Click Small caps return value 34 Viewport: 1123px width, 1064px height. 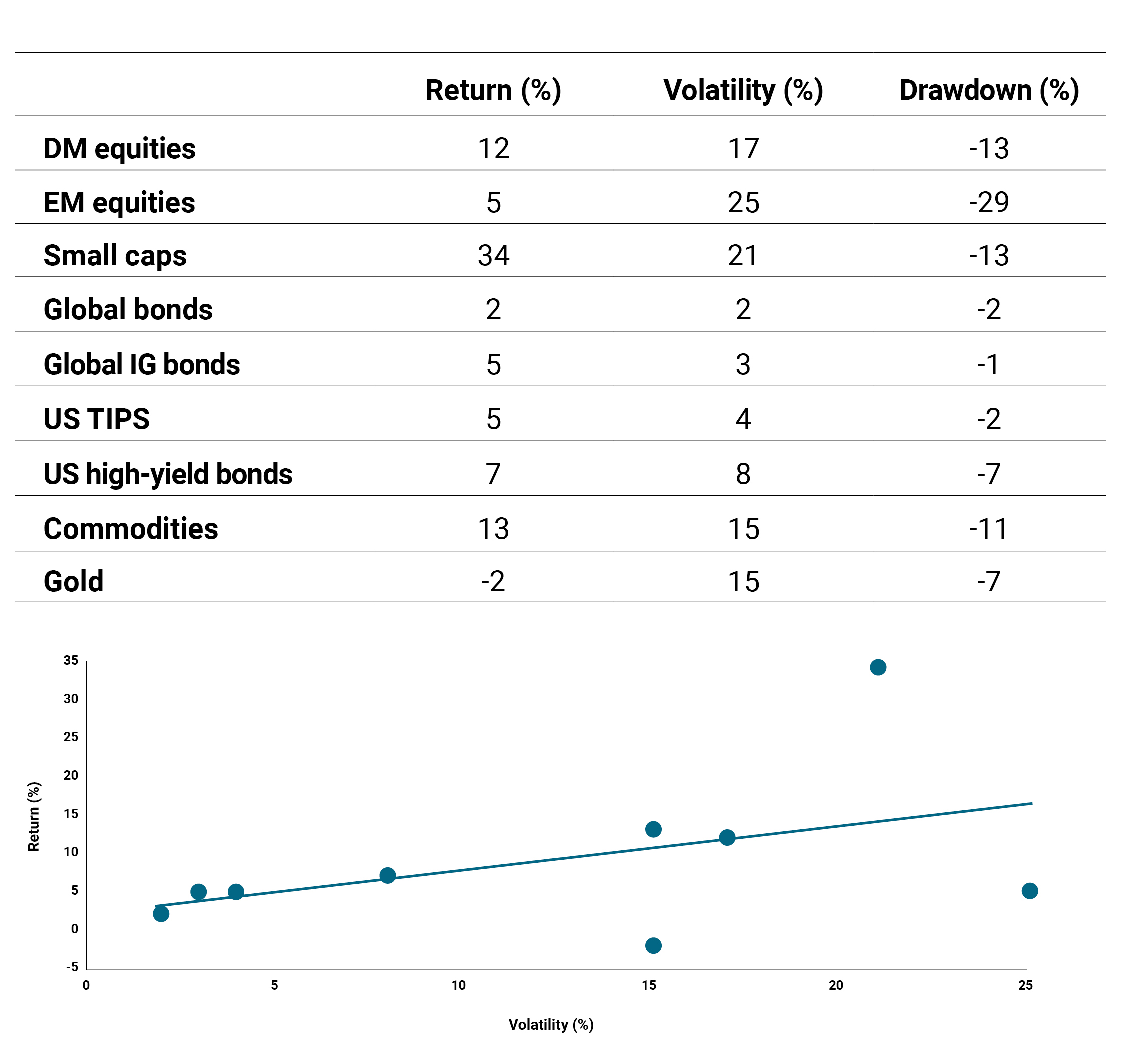click(x=493, y=255)
